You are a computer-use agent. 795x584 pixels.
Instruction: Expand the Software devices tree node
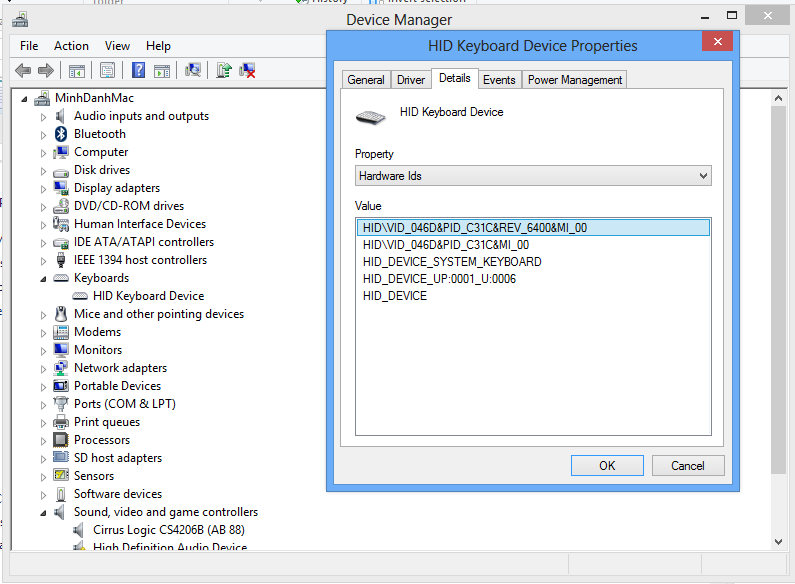click(x=43, y=495)
